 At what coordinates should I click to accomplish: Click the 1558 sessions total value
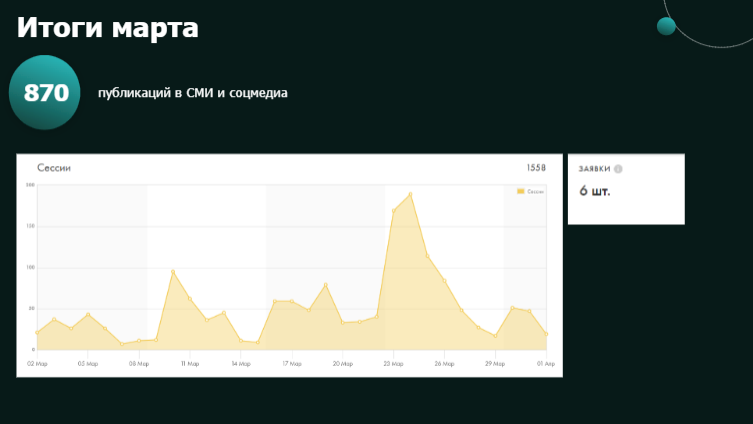[536, 168]
